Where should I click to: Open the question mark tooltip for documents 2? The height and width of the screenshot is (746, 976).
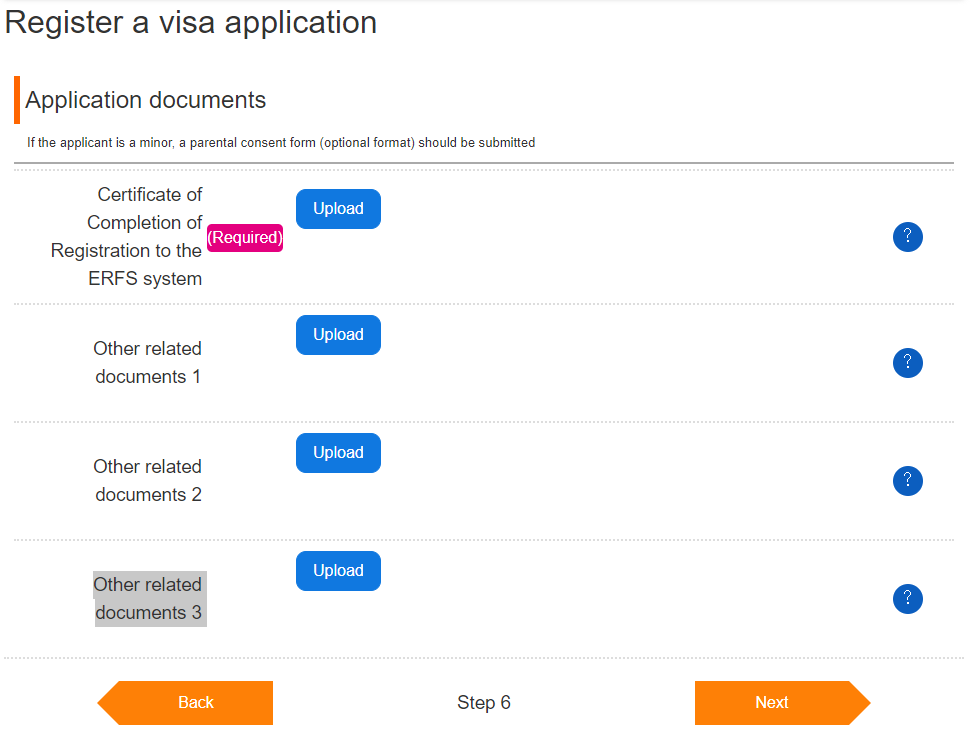(x=908, y=481)
